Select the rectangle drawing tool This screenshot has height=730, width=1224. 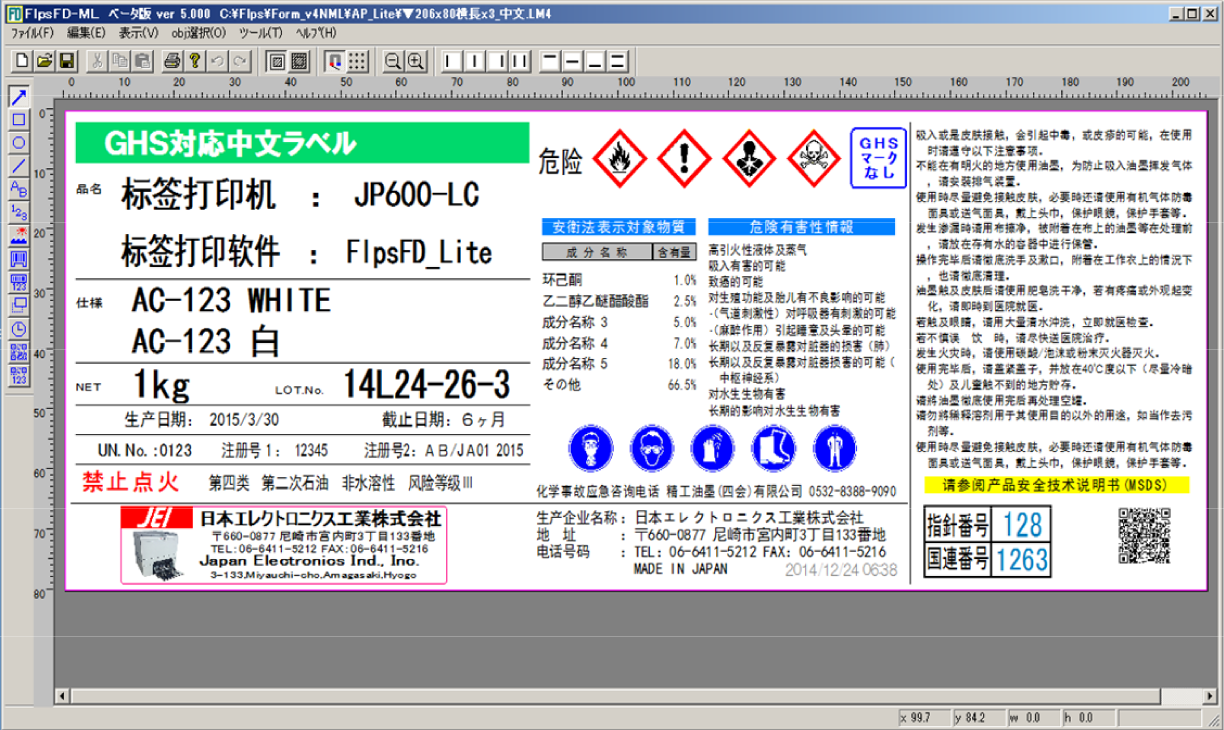[18, 121]
